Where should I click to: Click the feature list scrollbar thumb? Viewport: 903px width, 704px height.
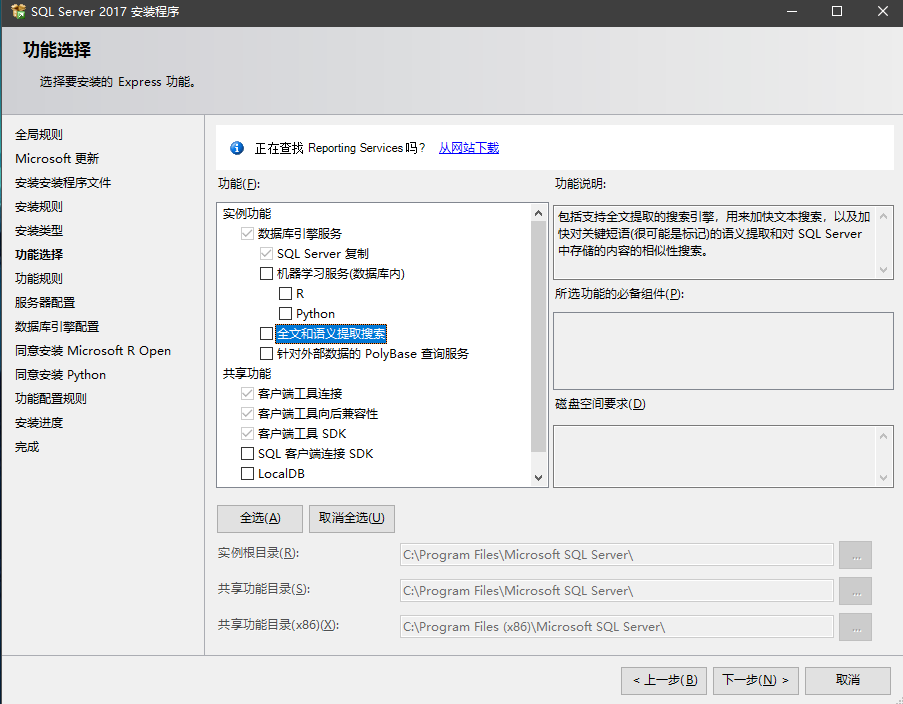point(538,337)
